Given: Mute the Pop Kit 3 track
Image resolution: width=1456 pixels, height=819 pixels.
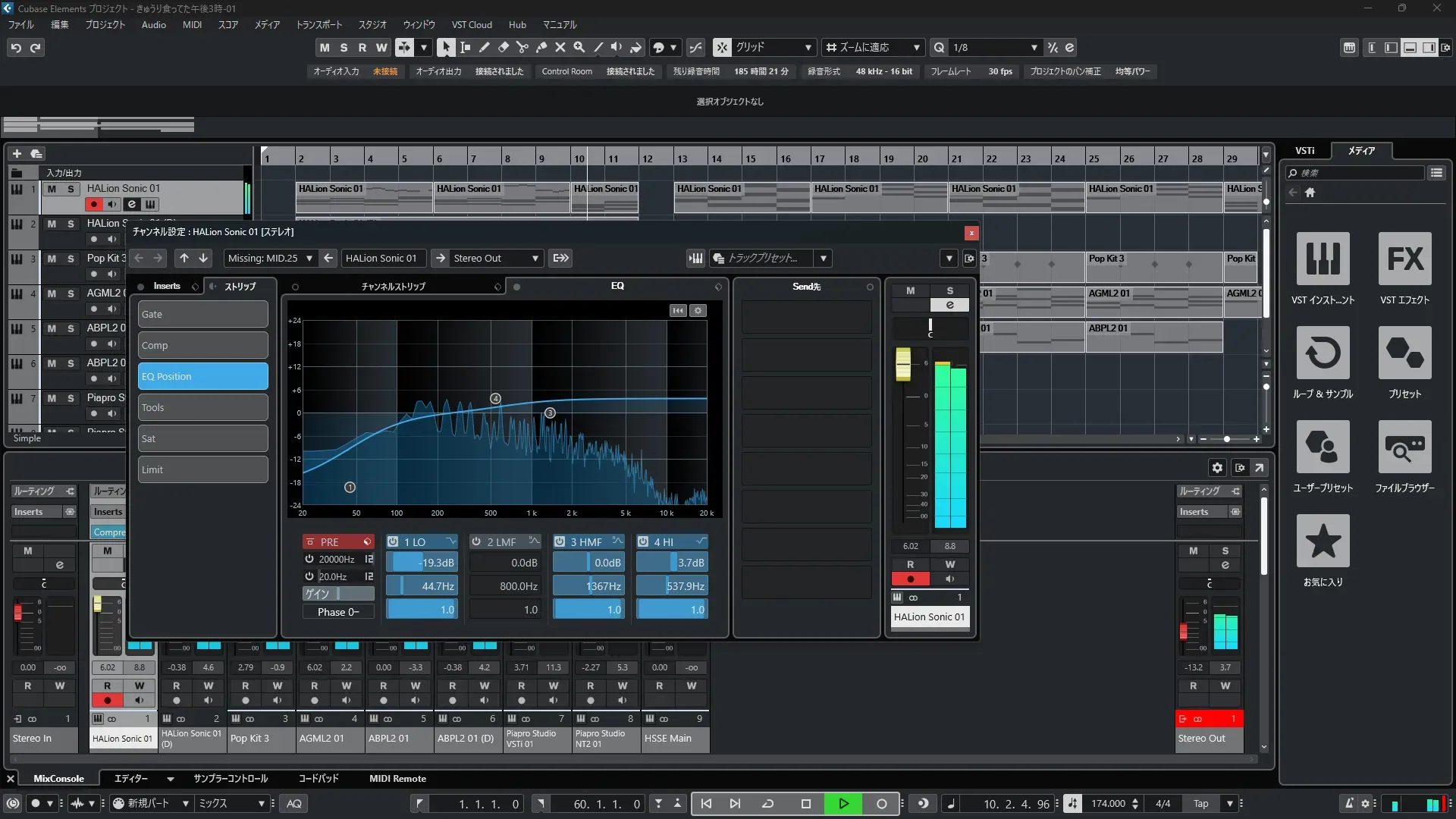Looking at the screenshot, I should tap(52, 259).
